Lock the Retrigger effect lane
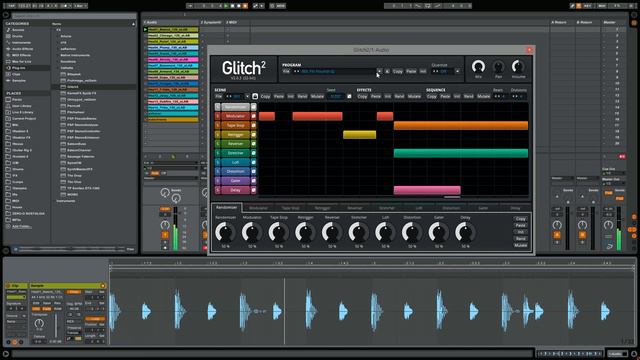Image resolution: width=640 pixels, height=360 pixels. [x=253, y=135]
